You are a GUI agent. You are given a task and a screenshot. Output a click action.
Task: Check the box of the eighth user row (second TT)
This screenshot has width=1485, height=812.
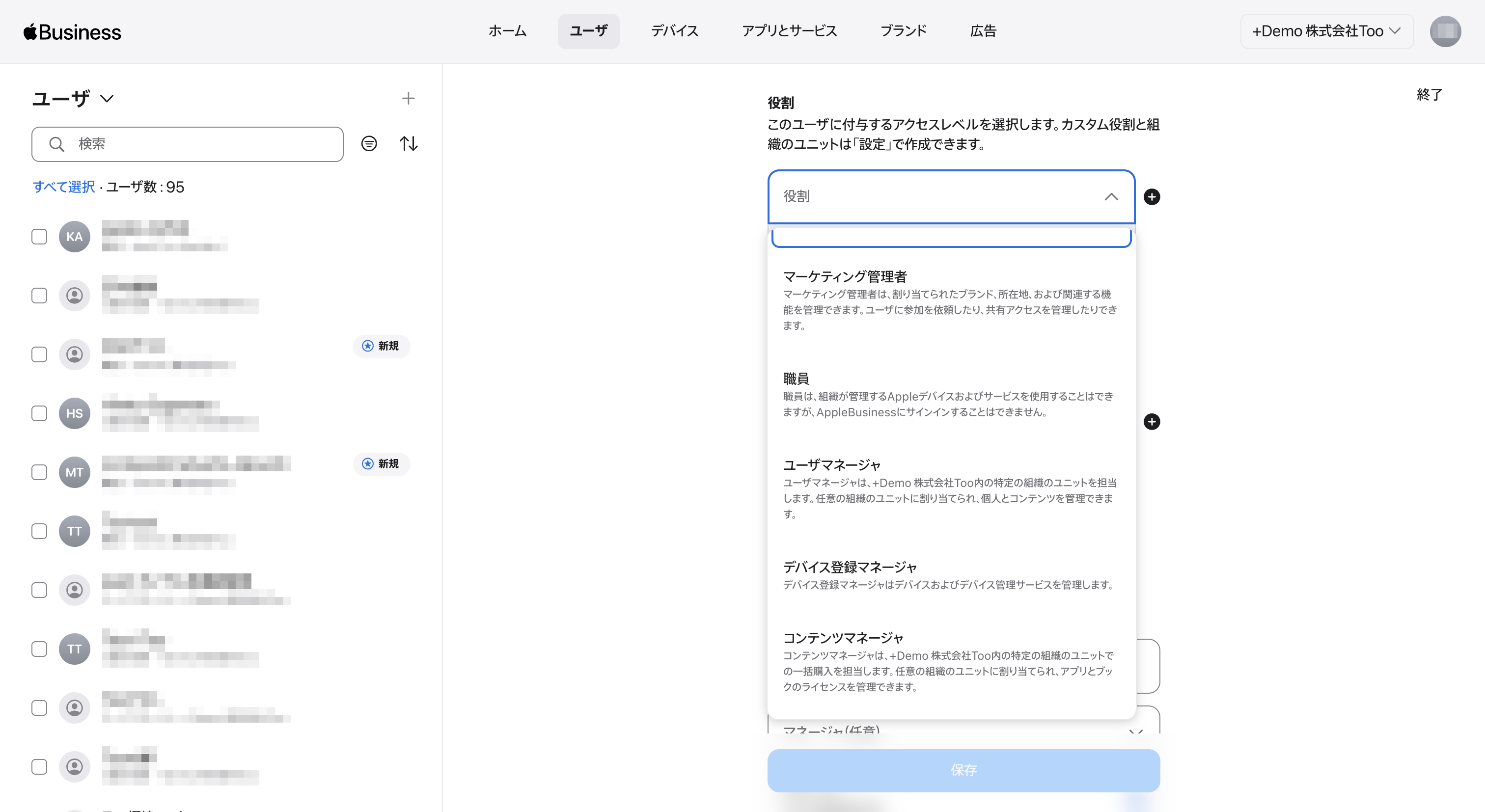pos(39,649)
